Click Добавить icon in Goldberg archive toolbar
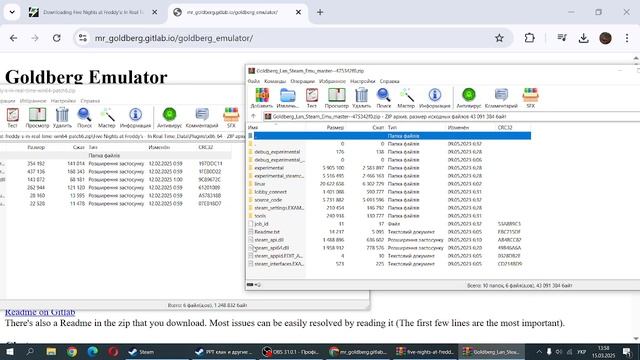The image size is (640, 360). (x=262, y=98)
